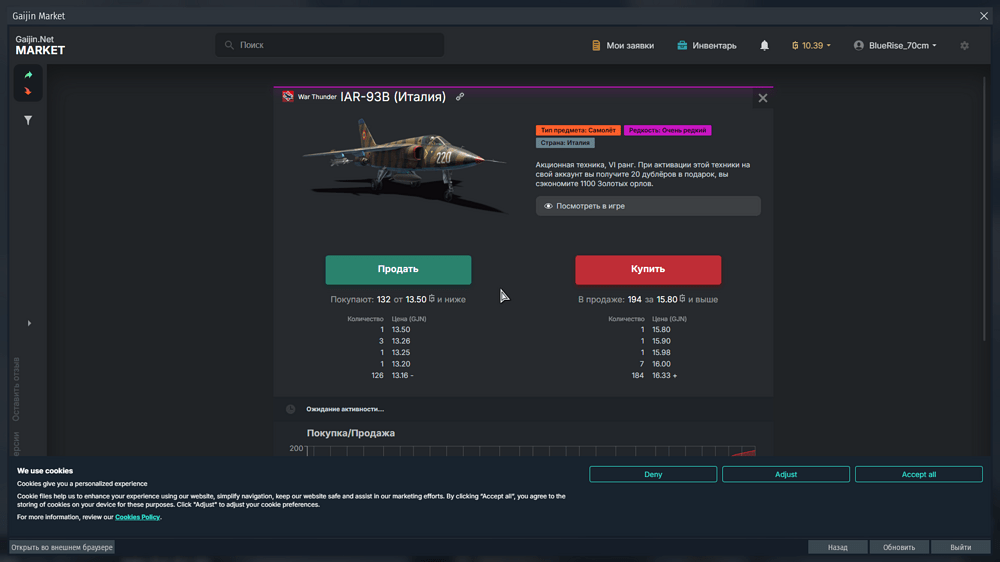Image resolution: width=1000 pixels, height=562 pixels.
Task: Click the Gaijin.Net MARKET logo
Action: pos(40,45)
